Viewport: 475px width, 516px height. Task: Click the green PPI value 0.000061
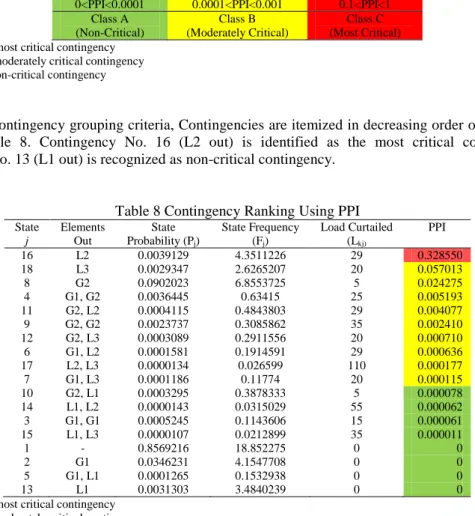[439, 421]
